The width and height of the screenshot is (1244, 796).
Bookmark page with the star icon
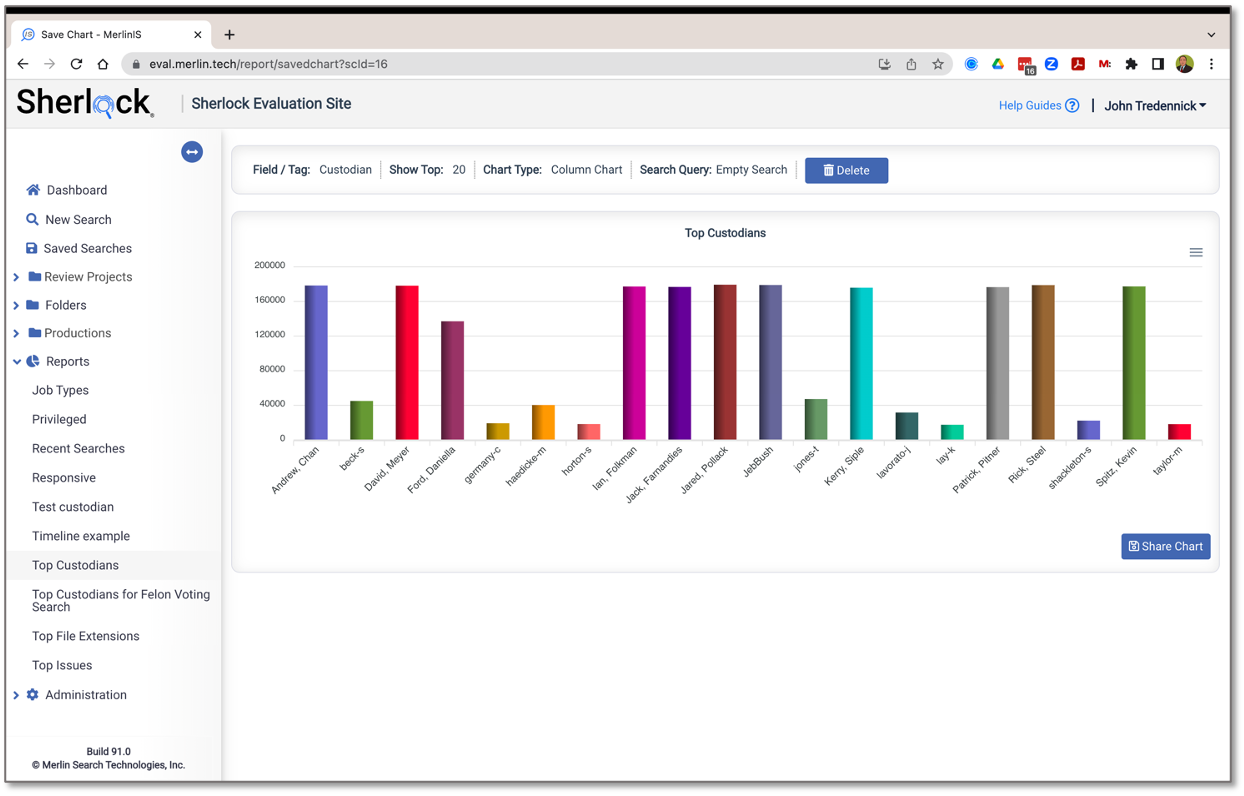tap(938, 64)
